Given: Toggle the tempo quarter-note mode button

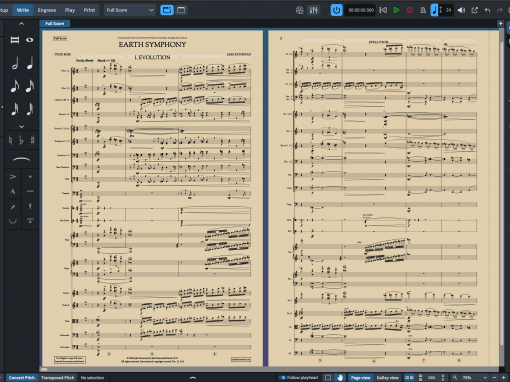Looking at the screenshot, I should tap(434, 10).
